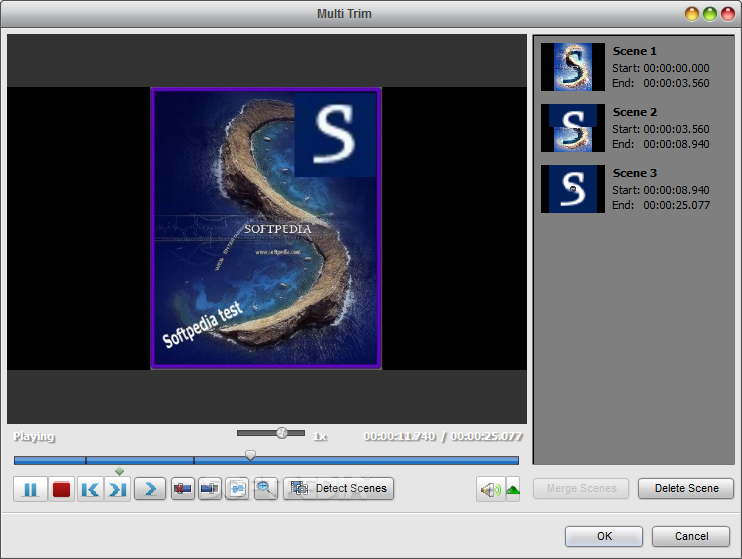Image resolution: width=742 pixels, height=559 pixels.
Task: Click the second segment of the timeline bar
Action: click(x=140, y=460)
